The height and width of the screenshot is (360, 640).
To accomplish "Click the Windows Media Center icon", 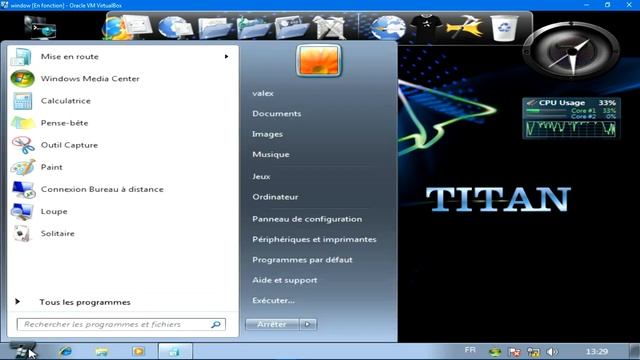I will 22,78.
